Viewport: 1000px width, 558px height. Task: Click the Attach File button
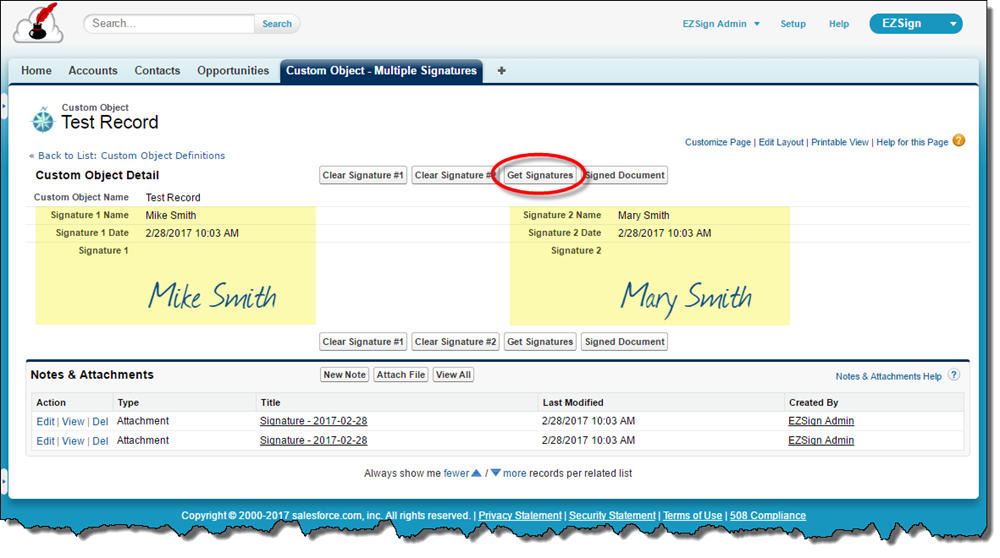point(401,375)
